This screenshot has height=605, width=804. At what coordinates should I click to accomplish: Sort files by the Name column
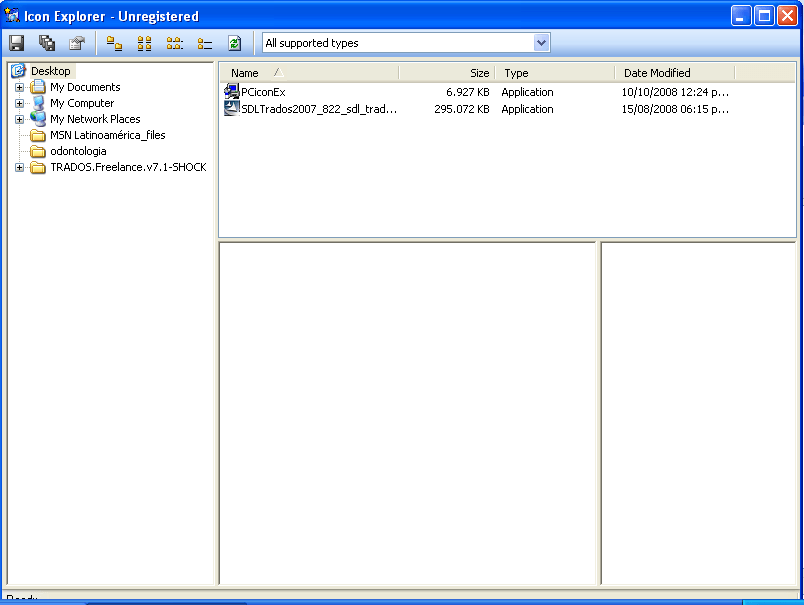(245, 72)
